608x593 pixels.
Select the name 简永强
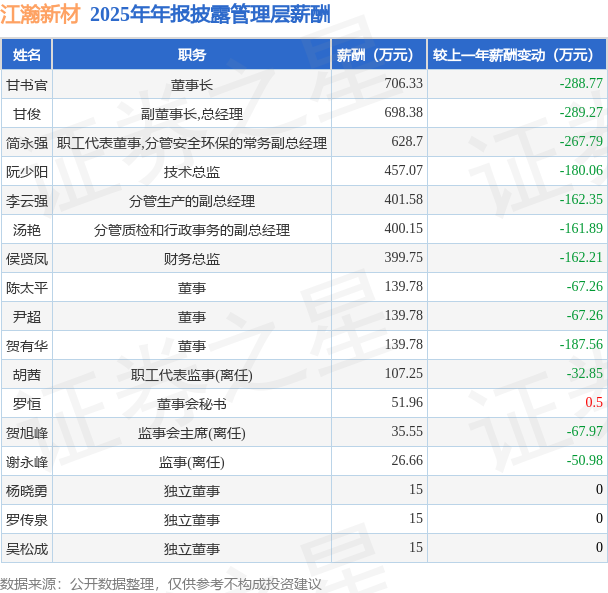(27, 143)
